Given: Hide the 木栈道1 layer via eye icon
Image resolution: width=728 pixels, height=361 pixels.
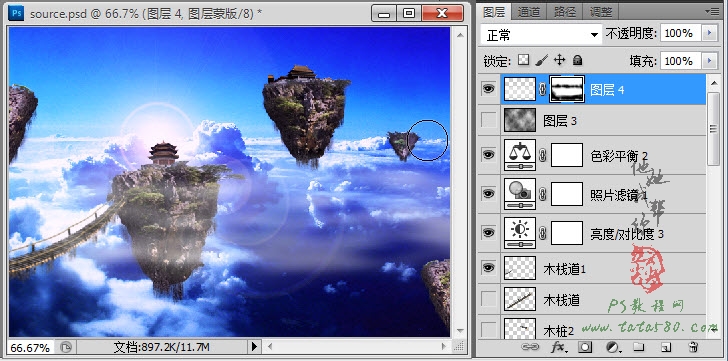Looking at the screenshot, I should [x=488, y=268].
